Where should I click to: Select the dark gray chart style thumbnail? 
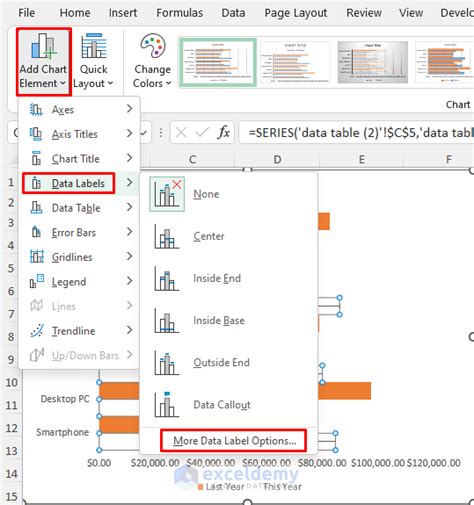tap(373, 62)
